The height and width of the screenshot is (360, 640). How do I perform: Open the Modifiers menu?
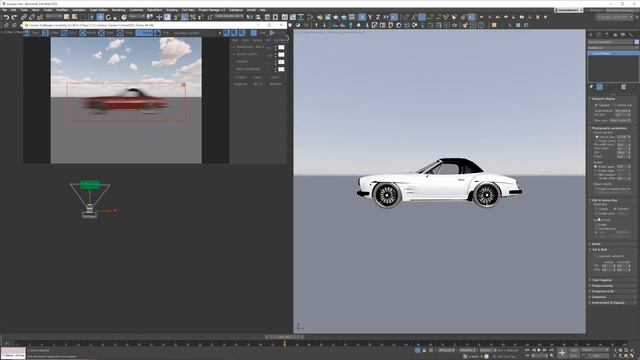(62, 10)
